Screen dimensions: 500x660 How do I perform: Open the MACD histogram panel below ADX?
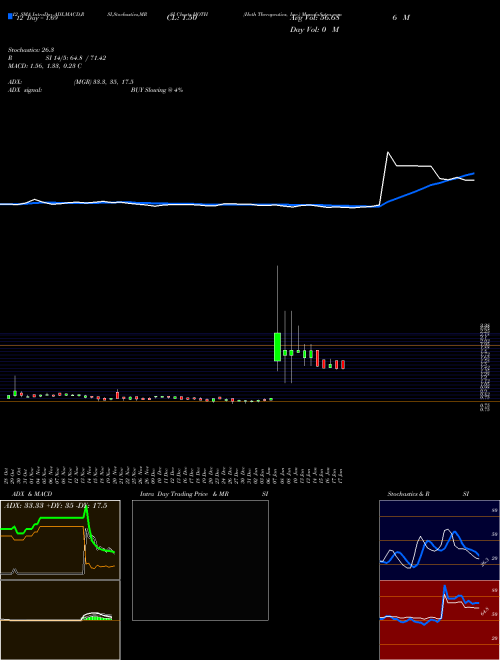pyautogui.click(x=60, y=620)
